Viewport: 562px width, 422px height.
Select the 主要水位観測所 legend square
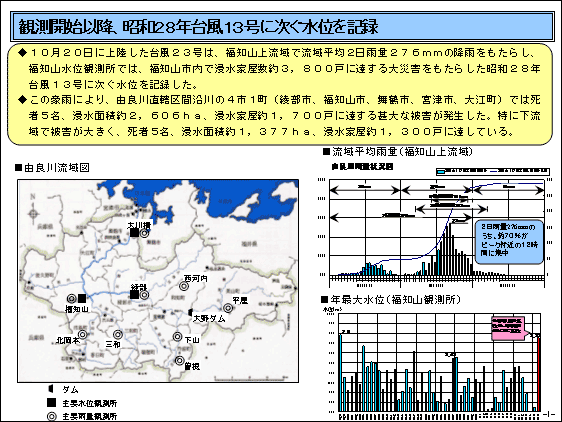(x=52, y=403)
